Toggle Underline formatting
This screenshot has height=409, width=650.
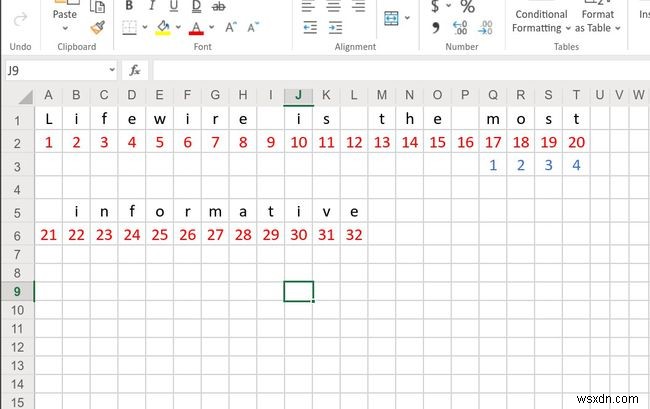tap(174, 6)
